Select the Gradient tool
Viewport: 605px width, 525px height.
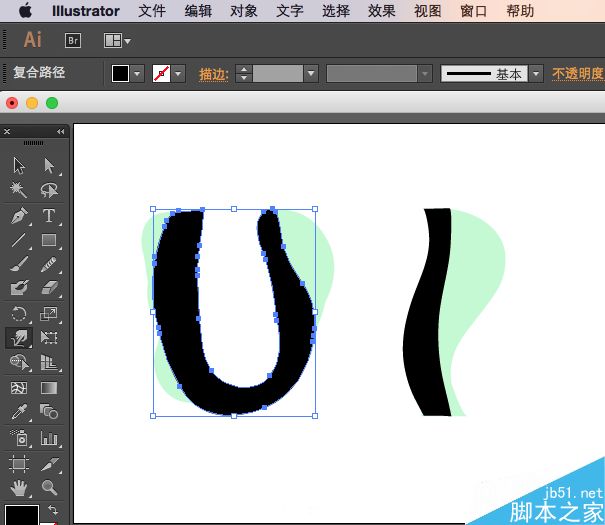[49, 388]
